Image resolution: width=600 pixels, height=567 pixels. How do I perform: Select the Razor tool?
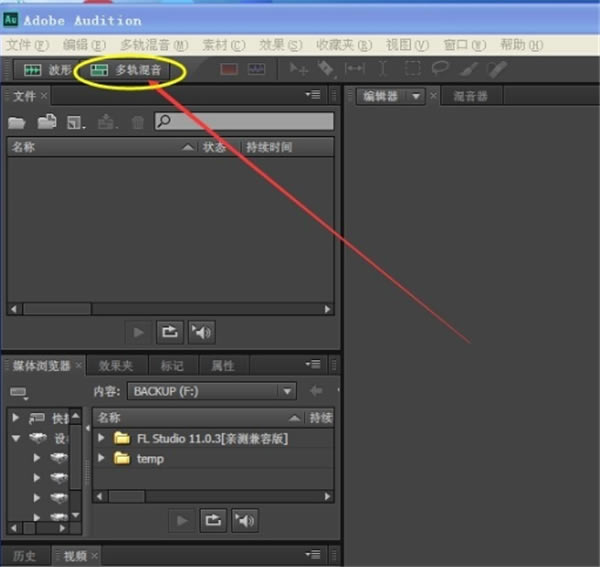[326, 69]
